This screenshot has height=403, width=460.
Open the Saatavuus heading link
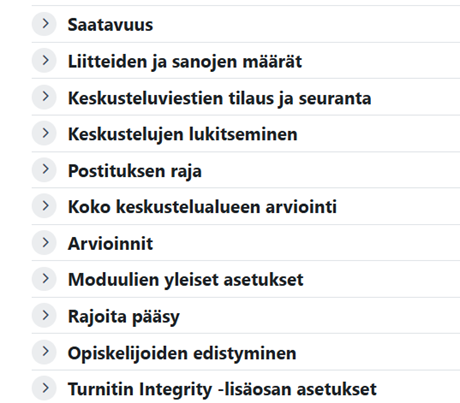tap(110, 25)
